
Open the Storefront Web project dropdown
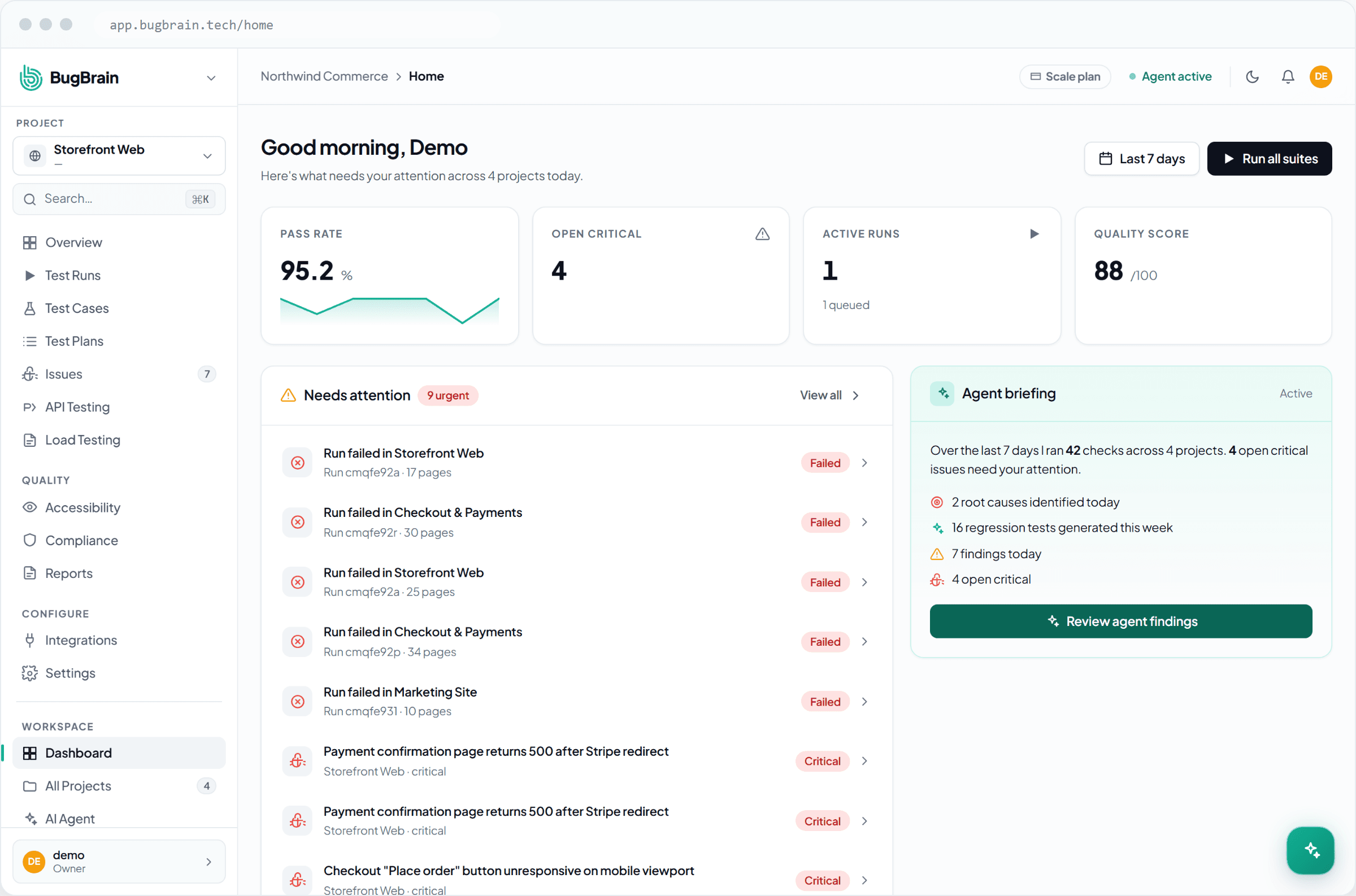(x=119, y=155)
